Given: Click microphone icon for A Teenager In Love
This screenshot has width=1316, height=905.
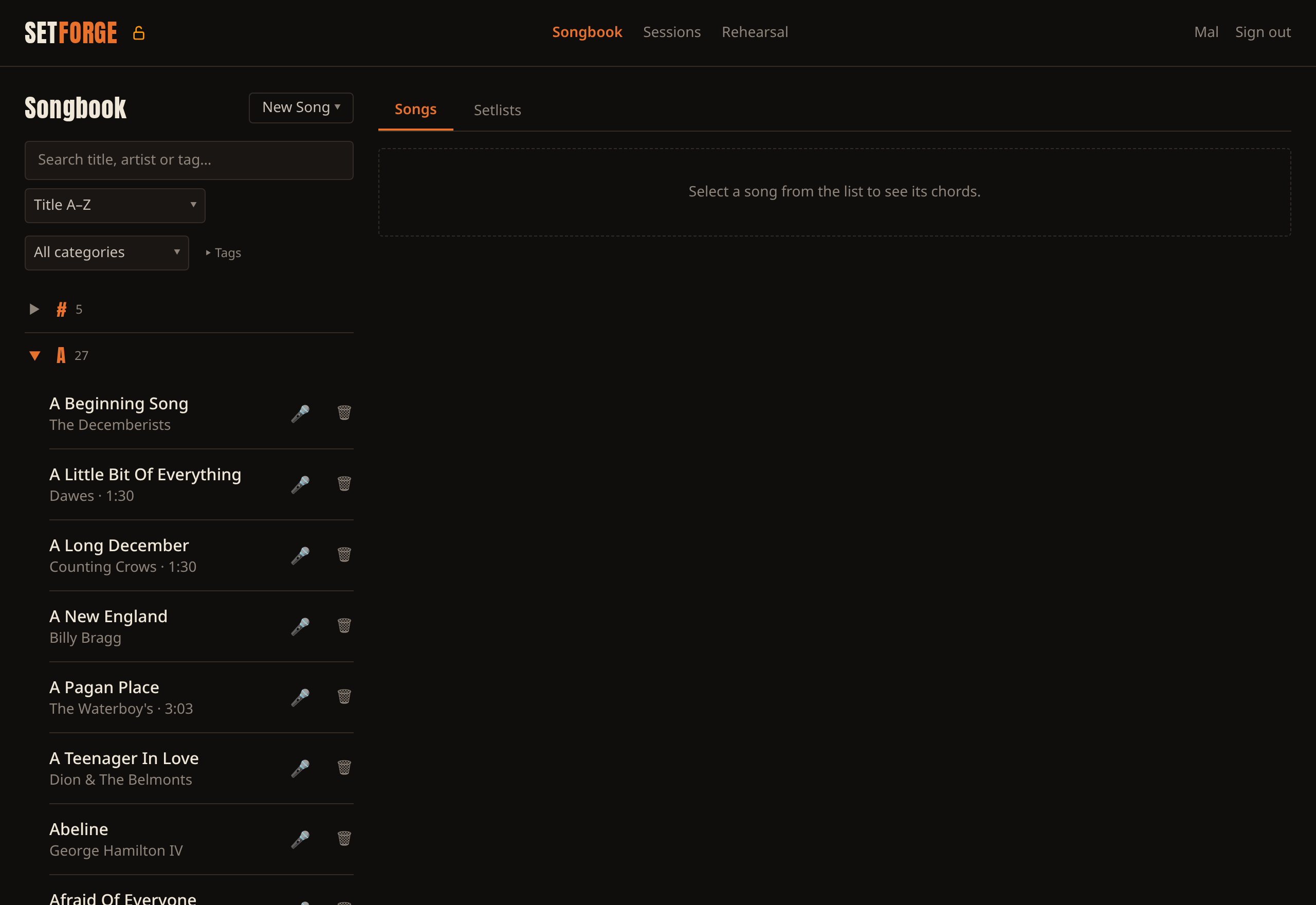Looking at the screenshot, I should [300, 768].
